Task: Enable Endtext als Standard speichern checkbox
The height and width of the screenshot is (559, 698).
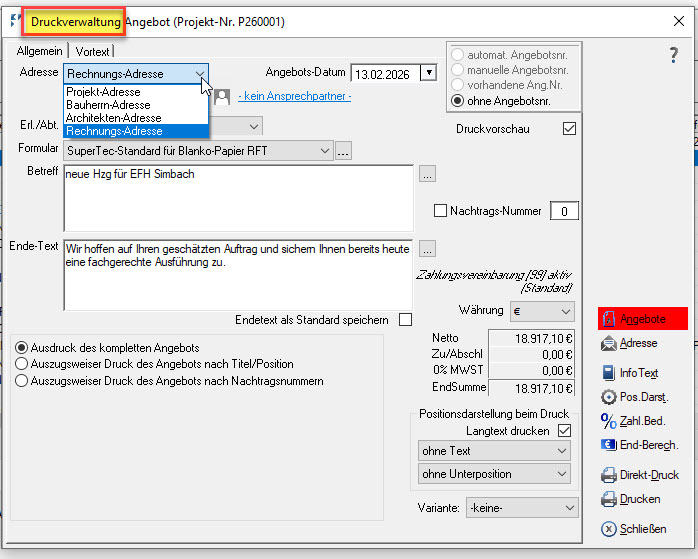Action: pyautogui.click(x=405, y=320)
